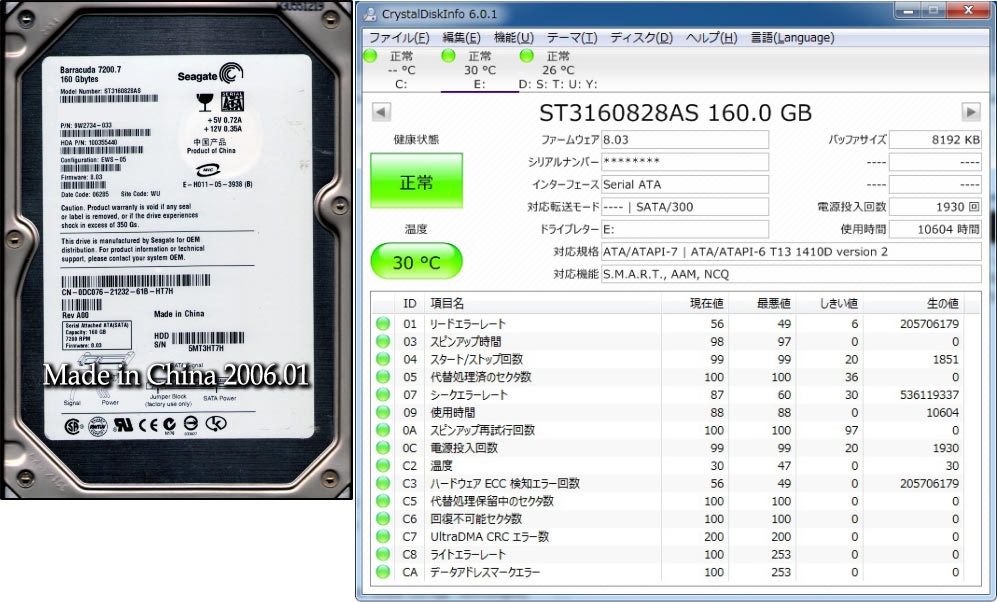This screenshot has width=997, height=602.
Task: Click the ST3160828AS 160.0 GB disk title
Action: click(x=675, y=113)
